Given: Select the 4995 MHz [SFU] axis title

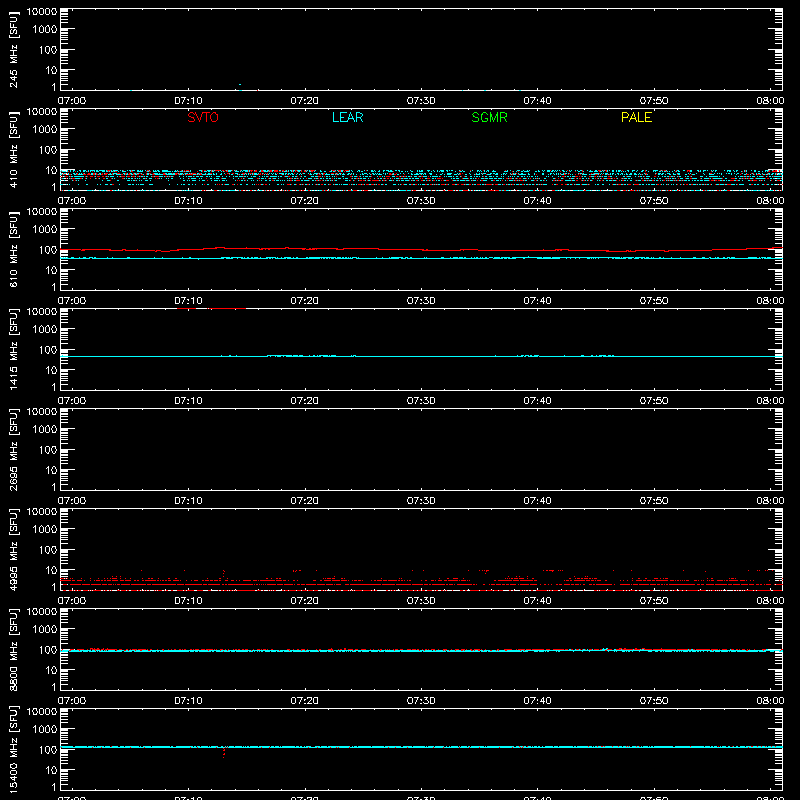Looking at the screenshot, I should (x=13, y=549).
